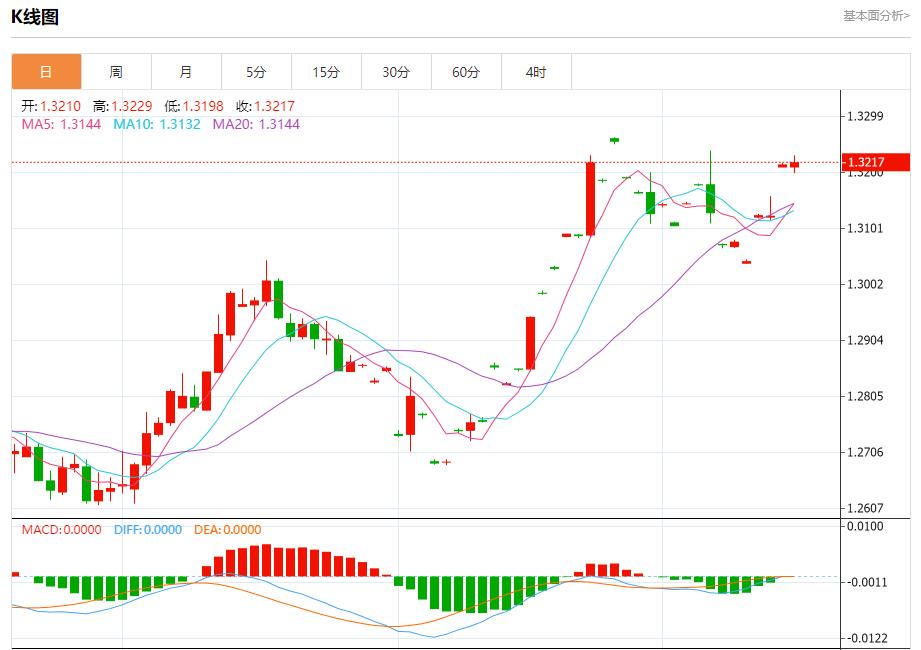The image size is (921, 650).
Task: Click the DIFF value label
Action: [x=148, y=530]
